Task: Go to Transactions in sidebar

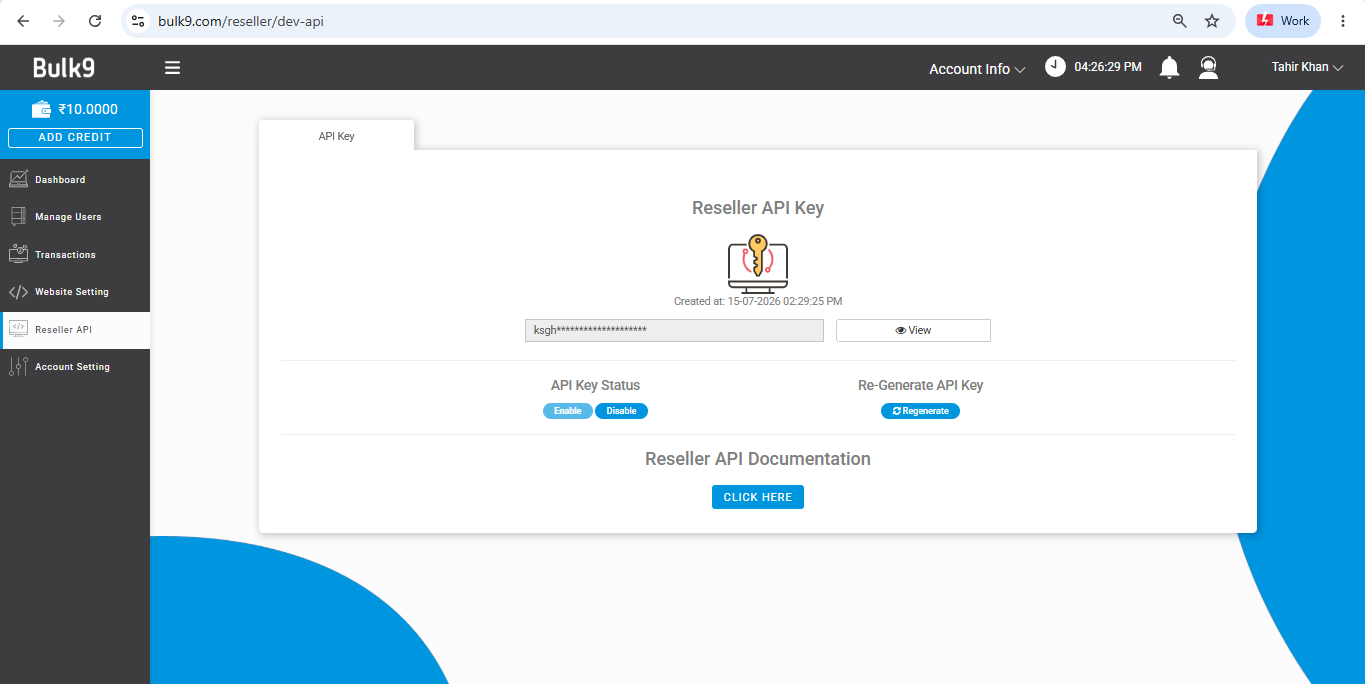Action: (75, 254)
